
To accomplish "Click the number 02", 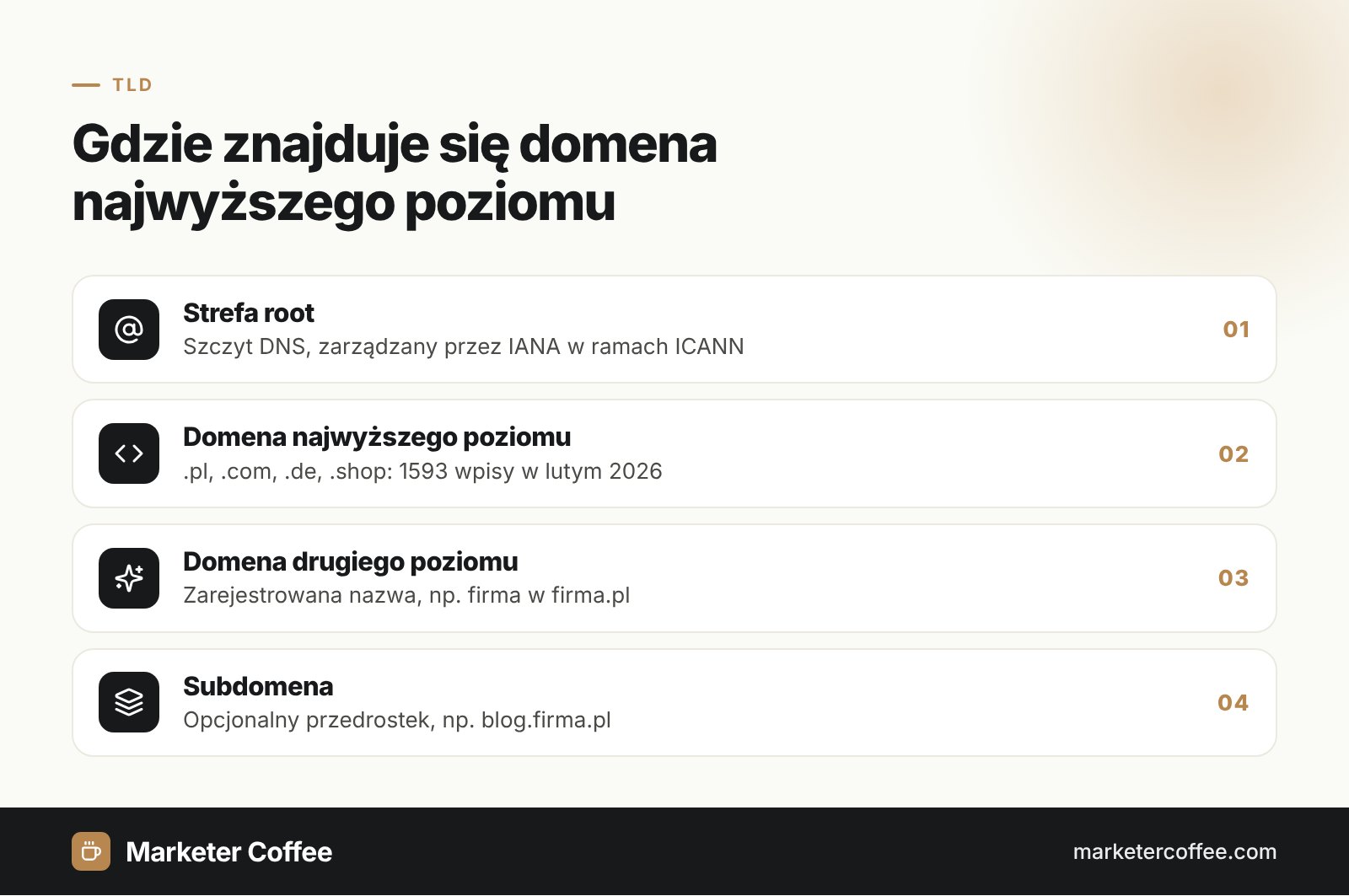I will coord(1233,454).
